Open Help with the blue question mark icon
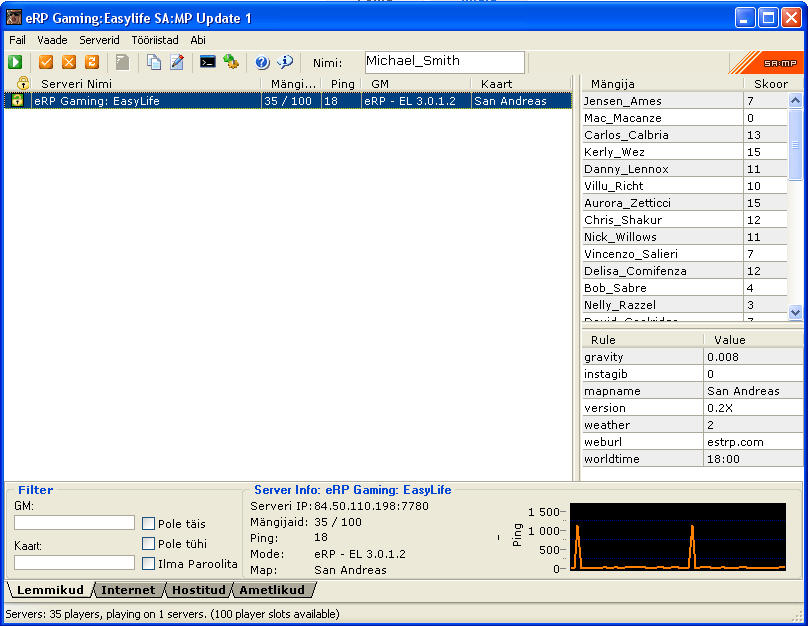 (x=262, y=62)
